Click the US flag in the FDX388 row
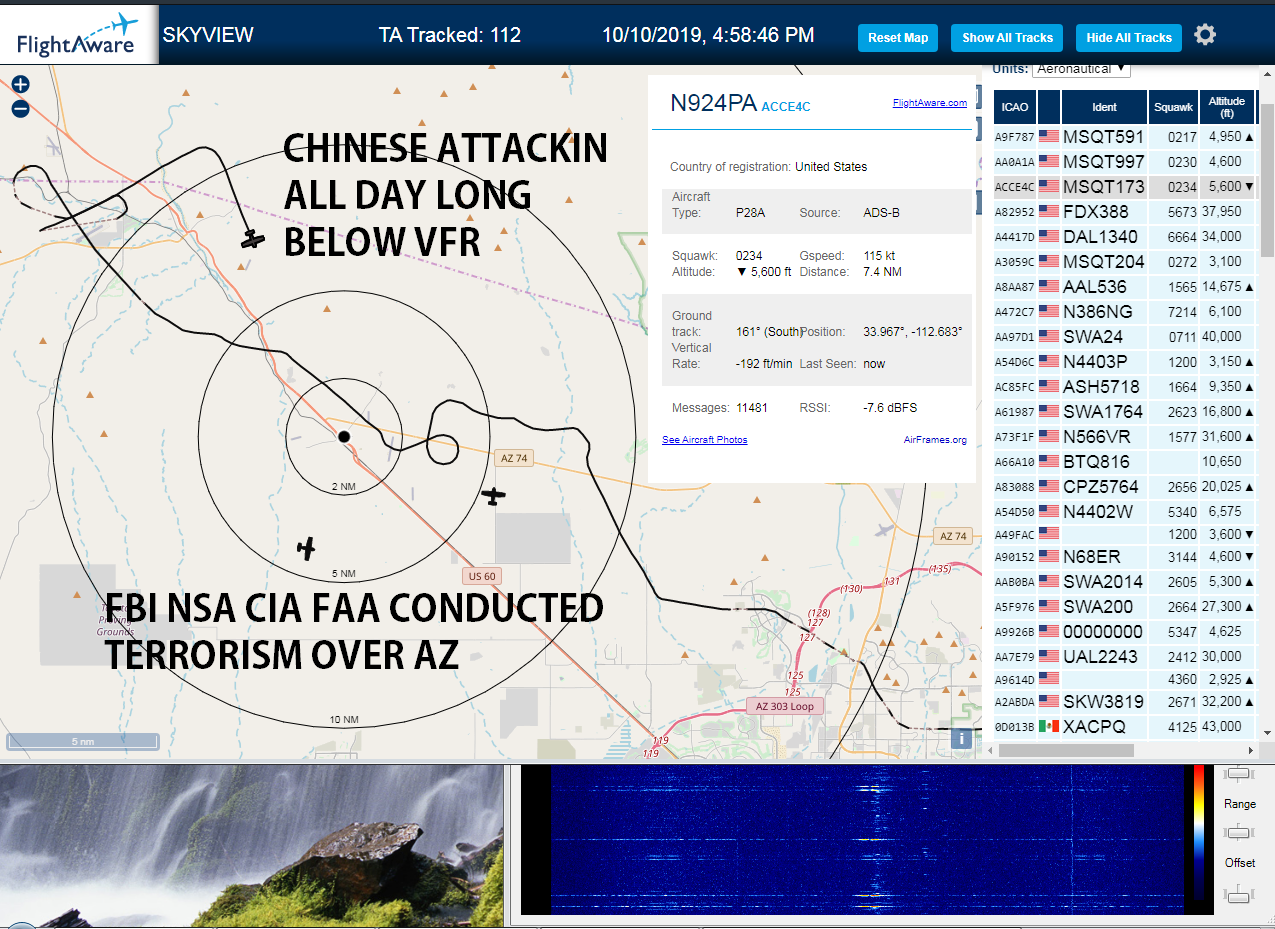Screen dimensions: 1275x929 click(1048, 211)
